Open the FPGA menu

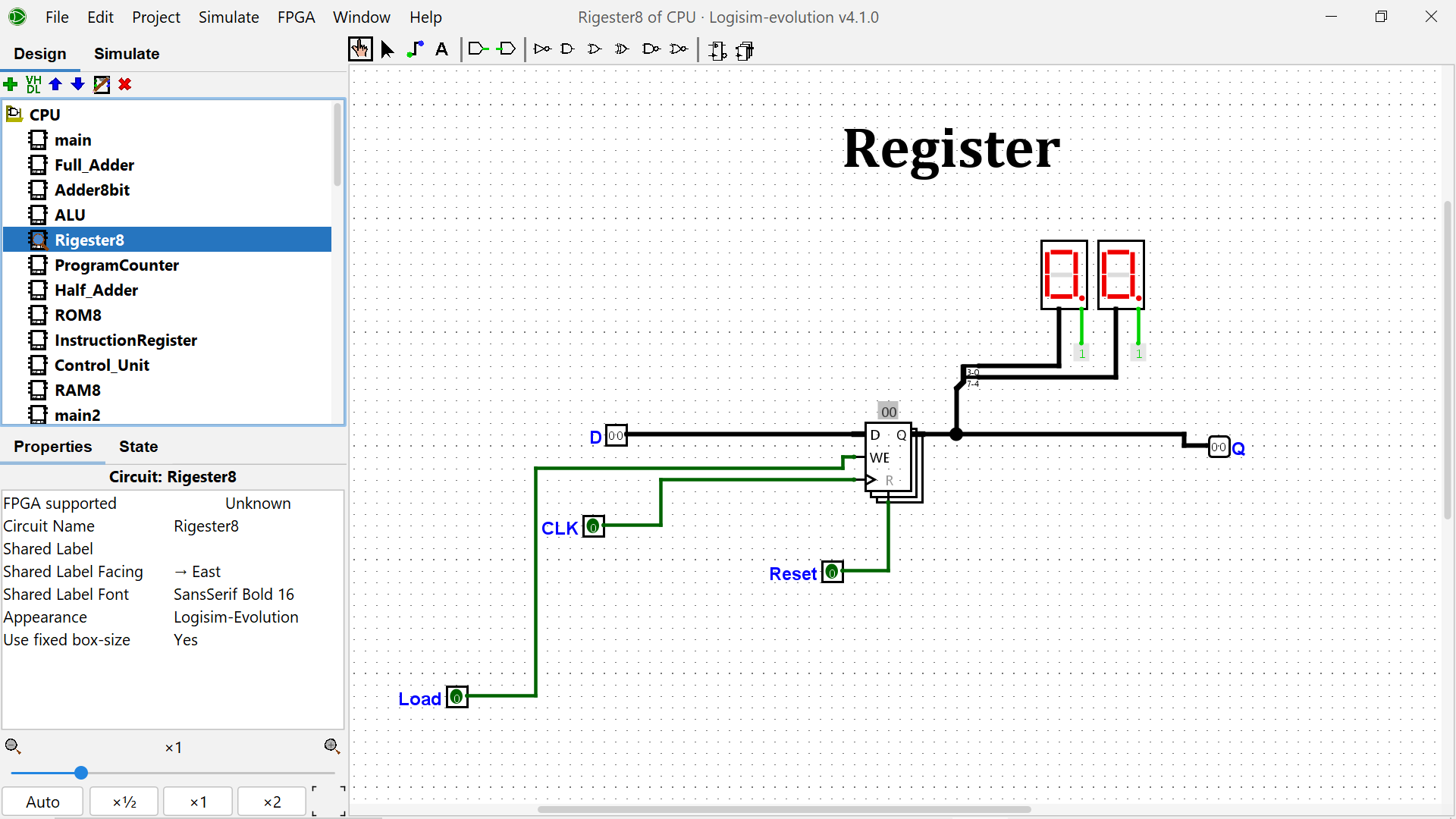(x=296, y=17)
